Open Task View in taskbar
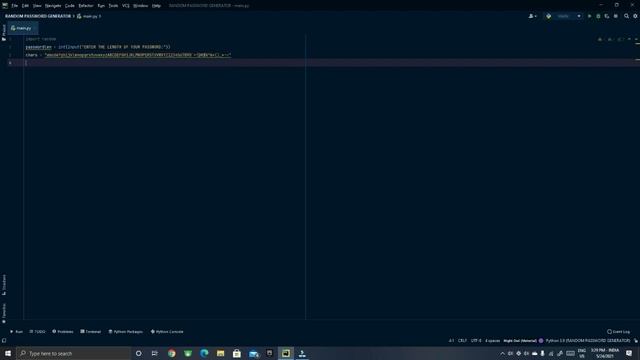This screenshot has width=640, height=360. [155, 353]
